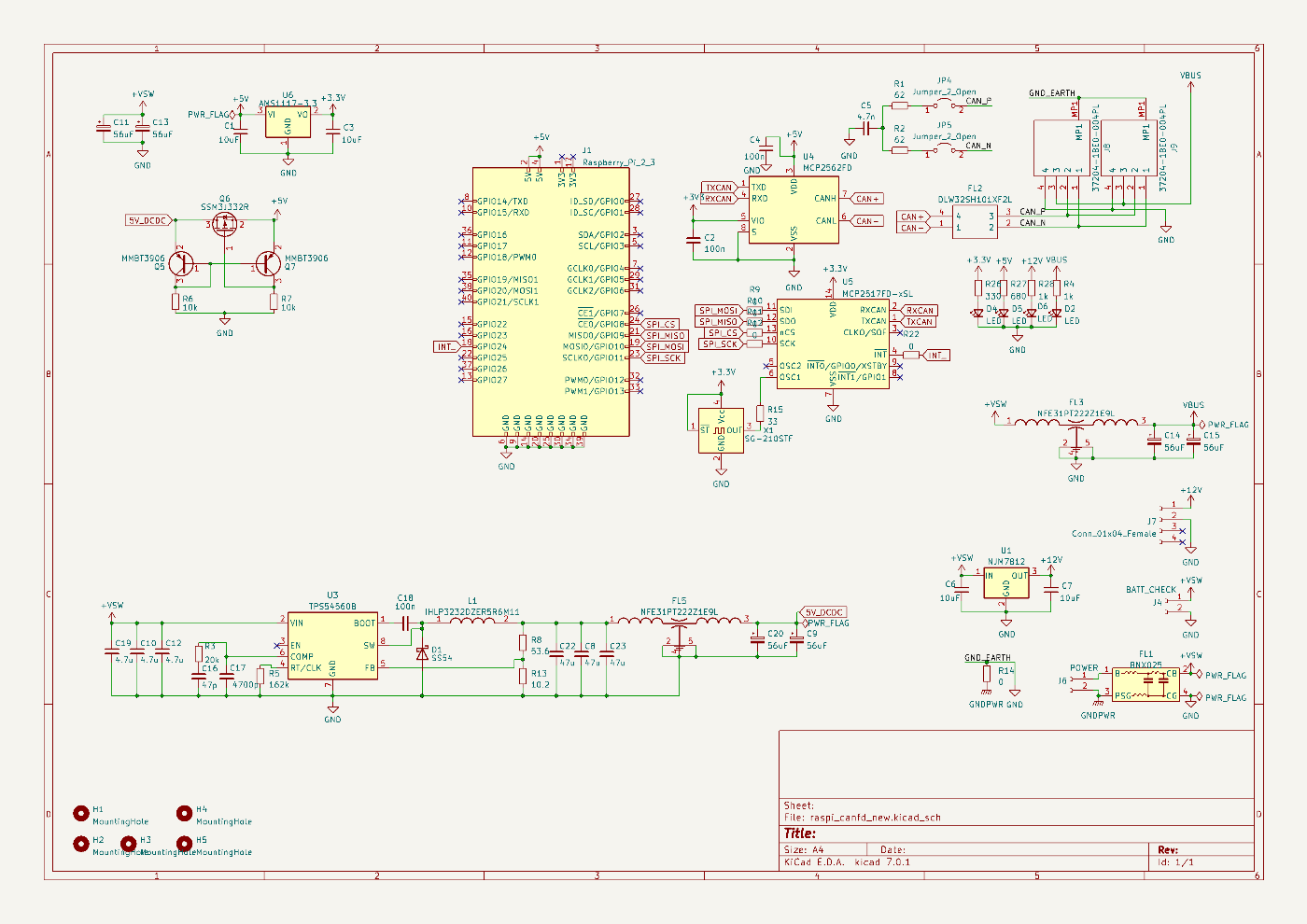Viewport: 1307px width, 924px height.
Task: Click the 'Rev:' field in title block
Action: 1168,850
